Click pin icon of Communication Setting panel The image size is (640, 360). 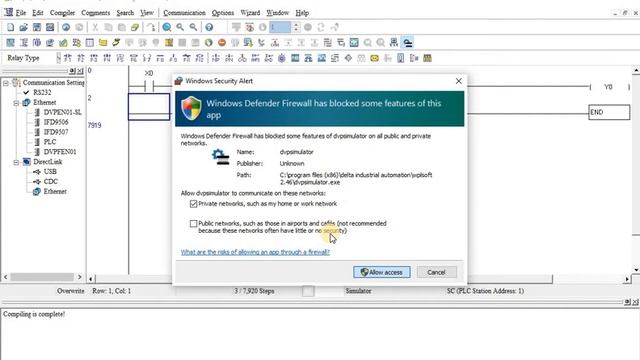[72, 71]
